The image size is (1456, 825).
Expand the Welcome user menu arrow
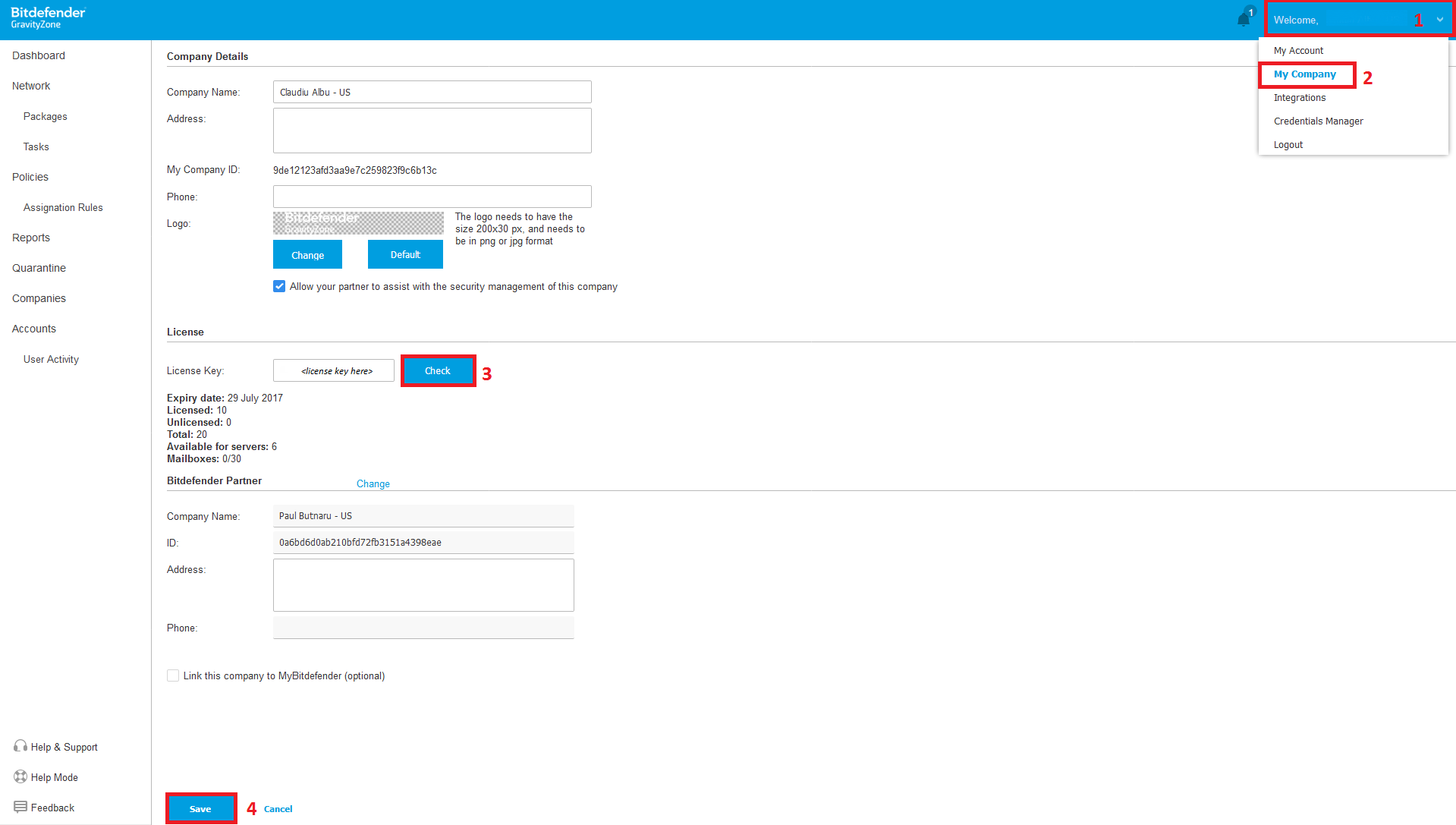[x=1439, y=20]
